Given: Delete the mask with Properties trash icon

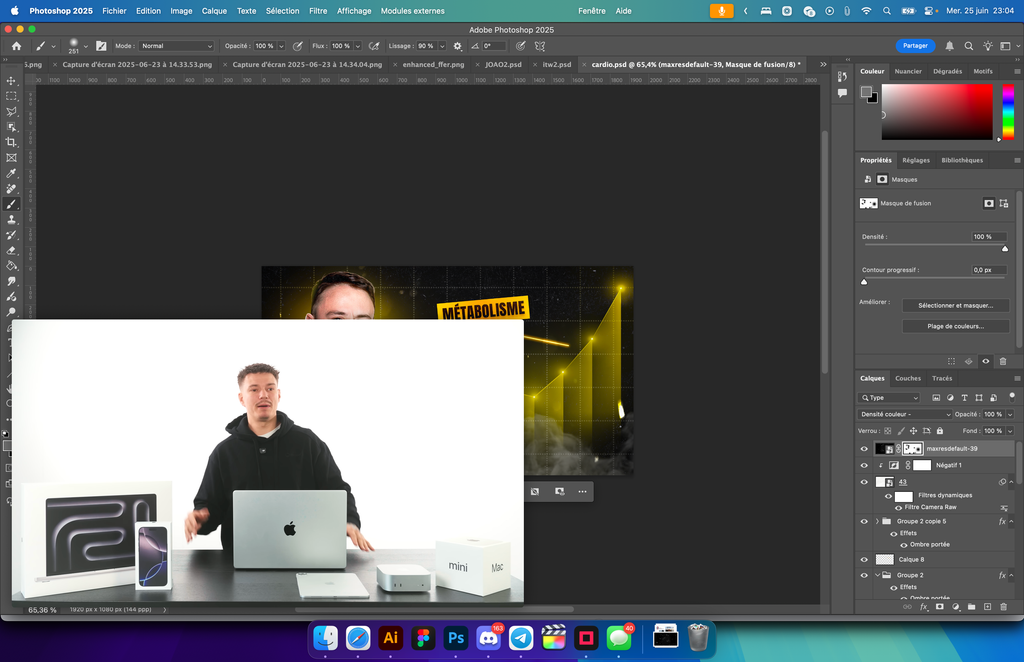Looking at the screenshot, I should pos(1003,361).
